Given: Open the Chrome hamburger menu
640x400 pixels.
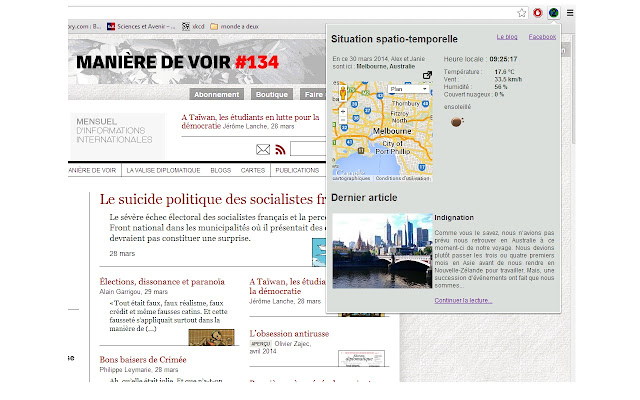Looking at the screenshot, I should pyautogui.click(x=570, y=13).
